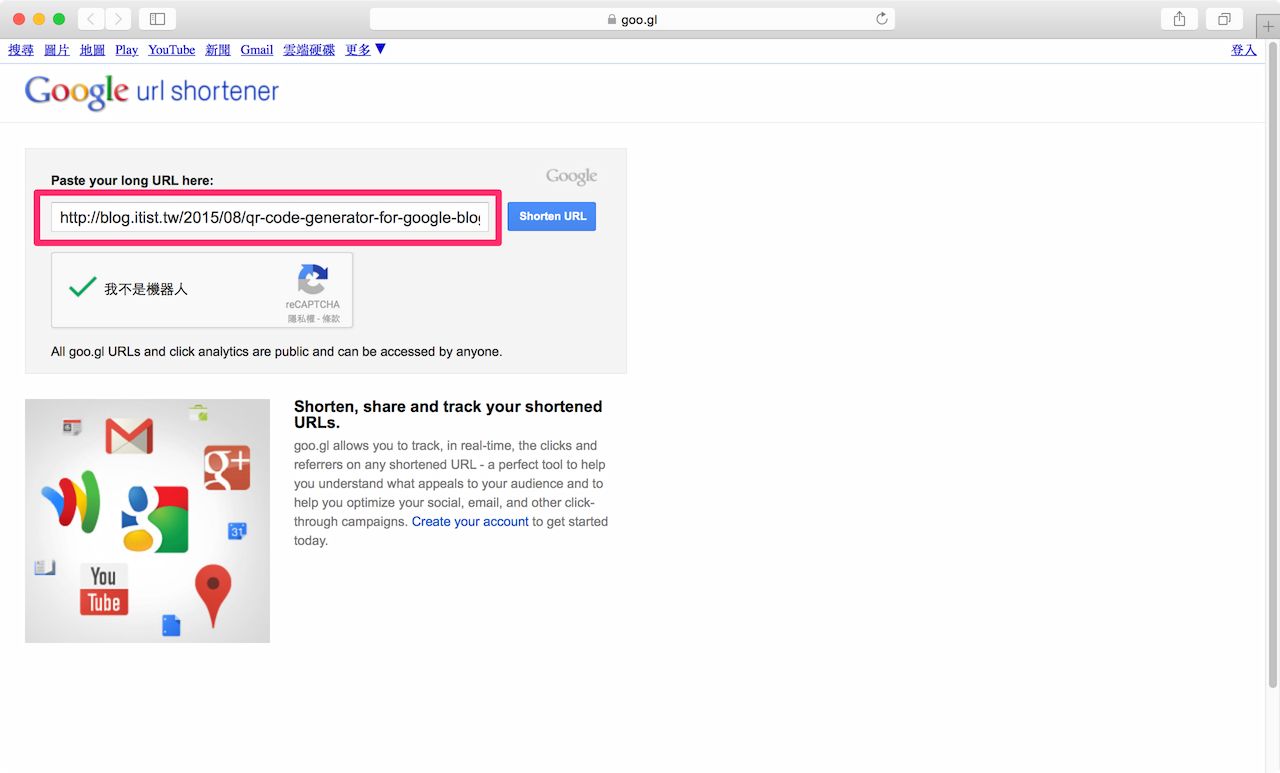Open the 雲端硬碟 link
1280x773 pixels.
pyautogui.click(x=309, y=50)
